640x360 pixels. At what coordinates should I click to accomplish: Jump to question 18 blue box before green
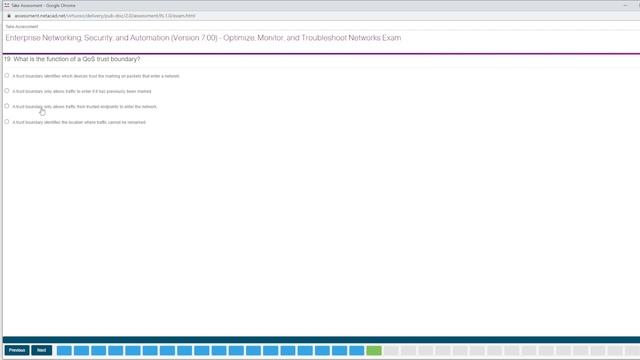[x=357, y=350]
